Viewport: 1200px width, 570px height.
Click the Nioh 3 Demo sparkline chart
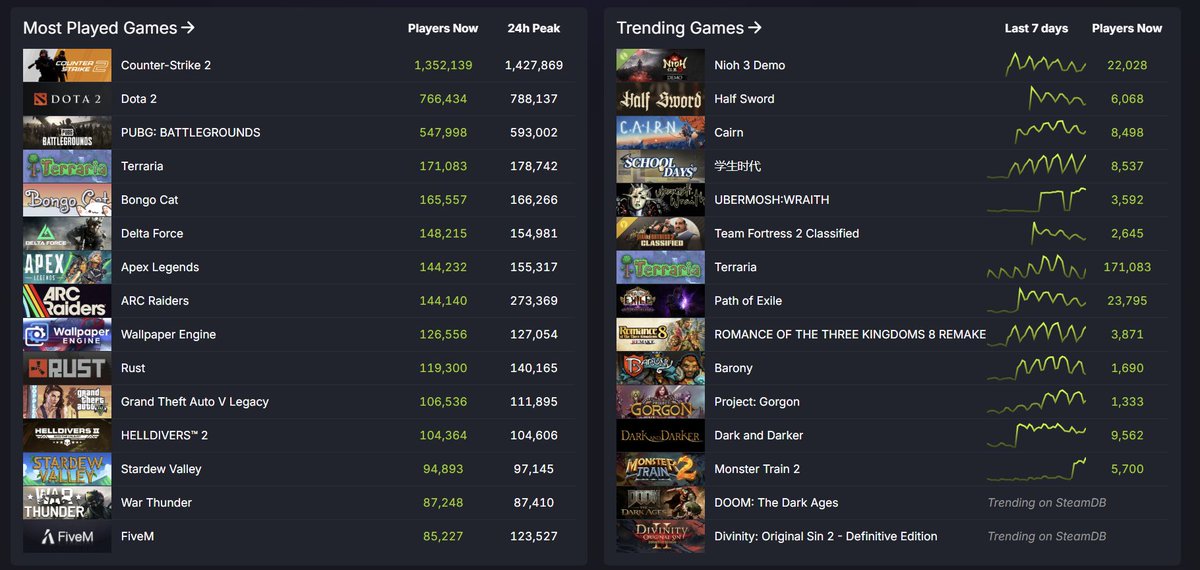tap(1045, 65)
